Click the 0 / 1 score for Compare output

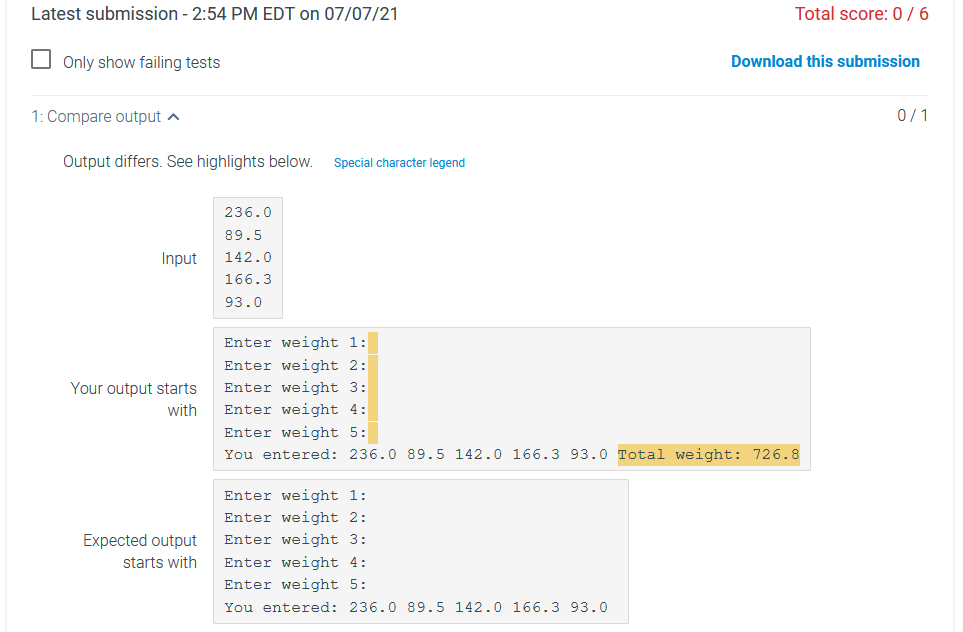click(913, 116)
